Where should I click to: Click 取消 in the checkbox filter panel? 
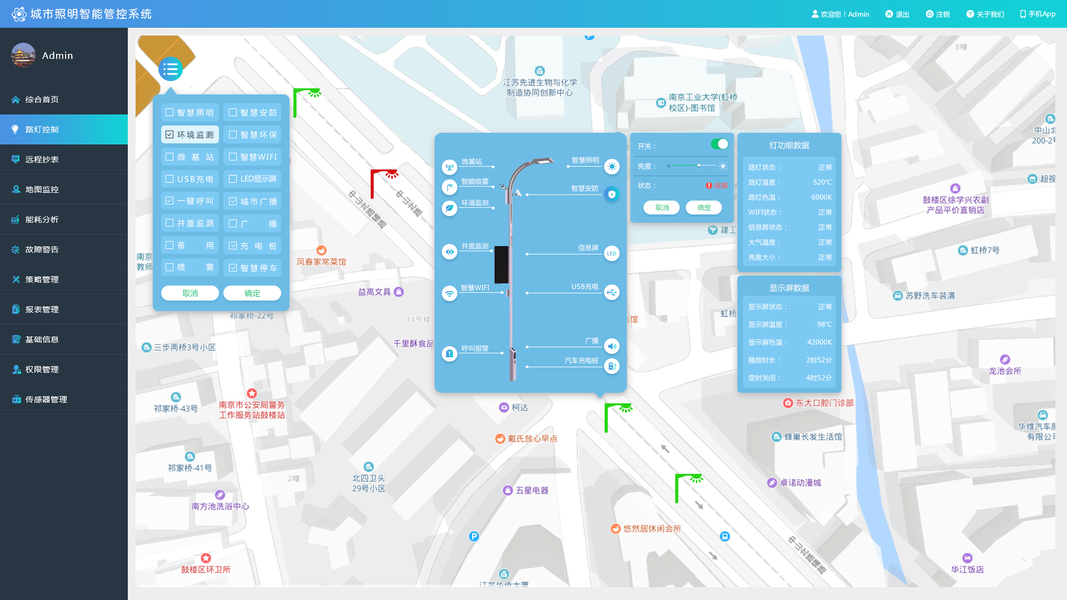pyautogui.click(x=190, y=293)
